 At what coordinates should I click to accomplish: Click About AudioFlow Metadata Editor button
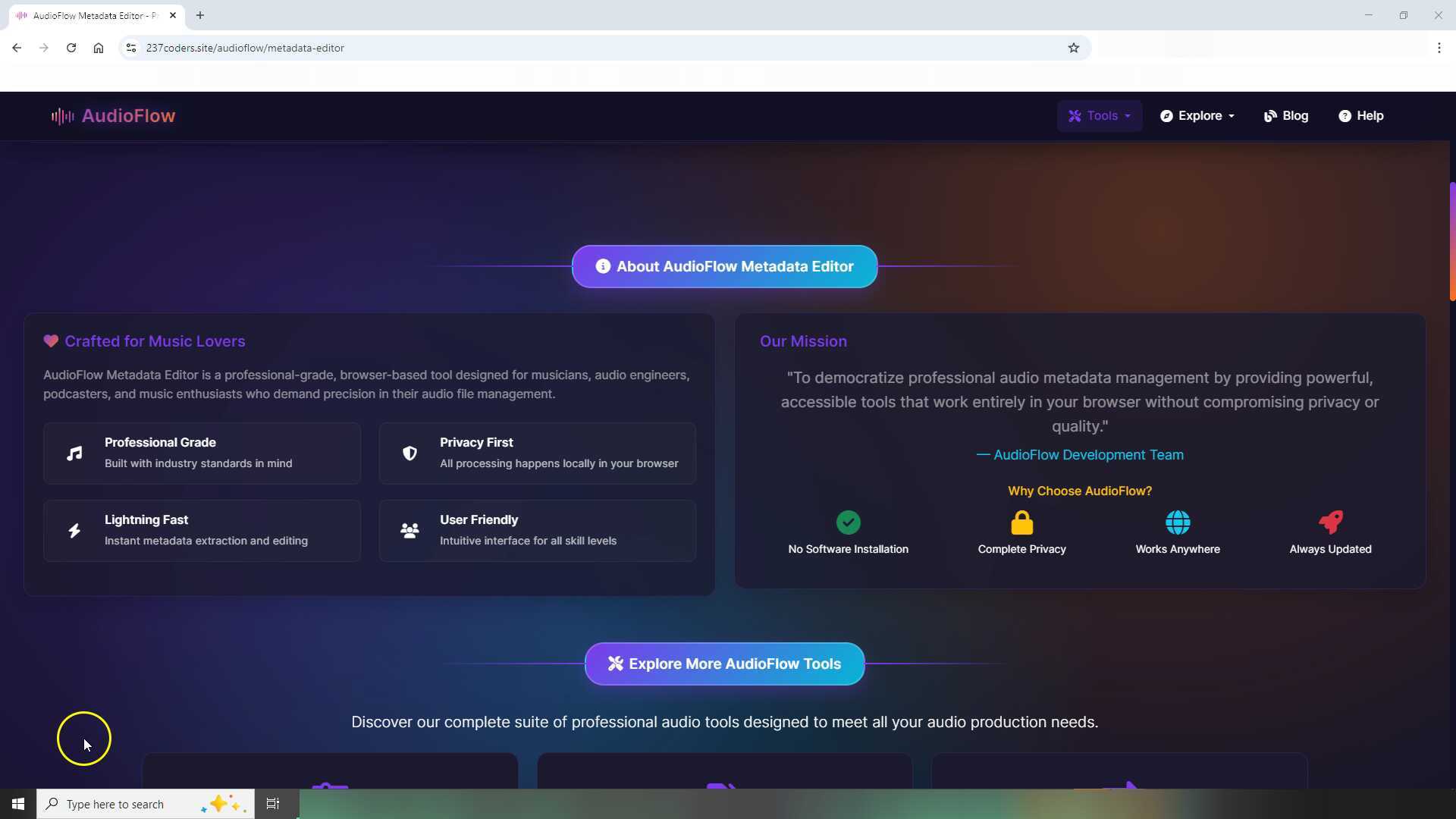coord(723,266)
